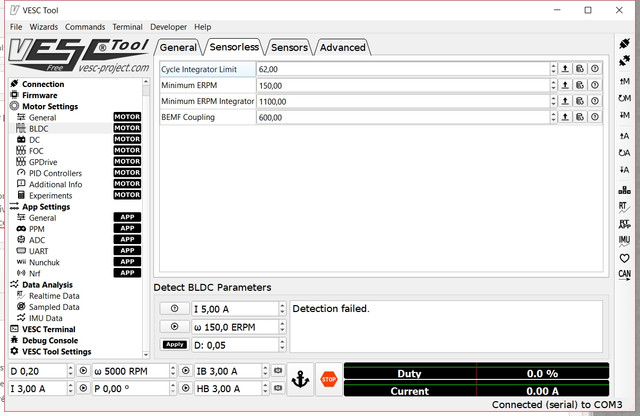Click the anchor brake button

(300, 379)
